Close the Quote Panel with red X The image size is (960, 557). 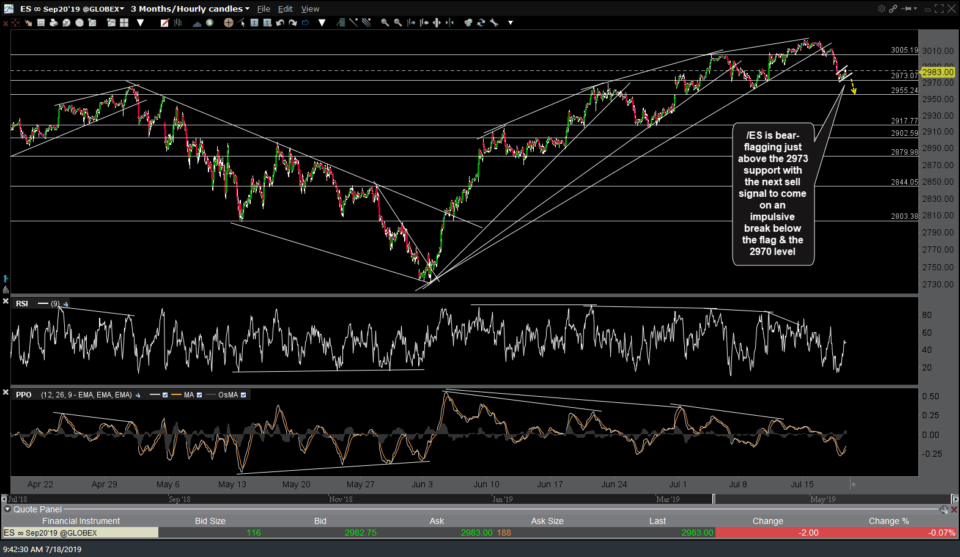(954, 509)
